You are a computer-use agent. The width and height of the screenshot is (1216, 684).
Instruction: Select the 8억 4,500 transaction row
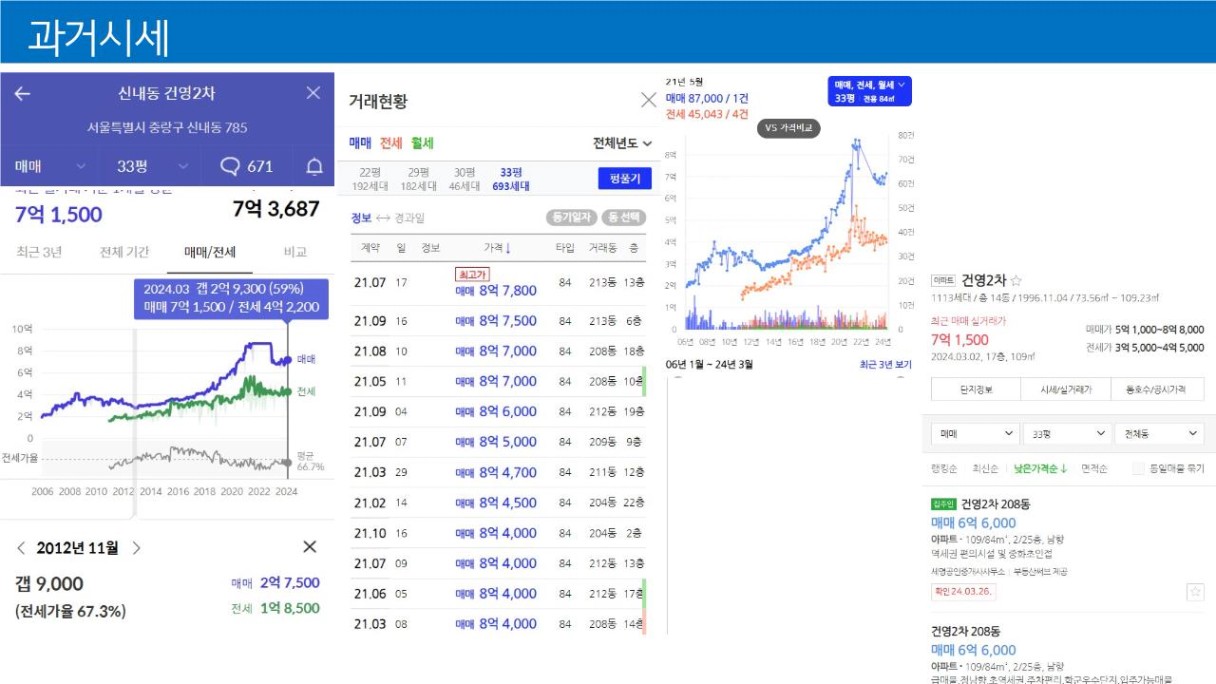point(498,503)
